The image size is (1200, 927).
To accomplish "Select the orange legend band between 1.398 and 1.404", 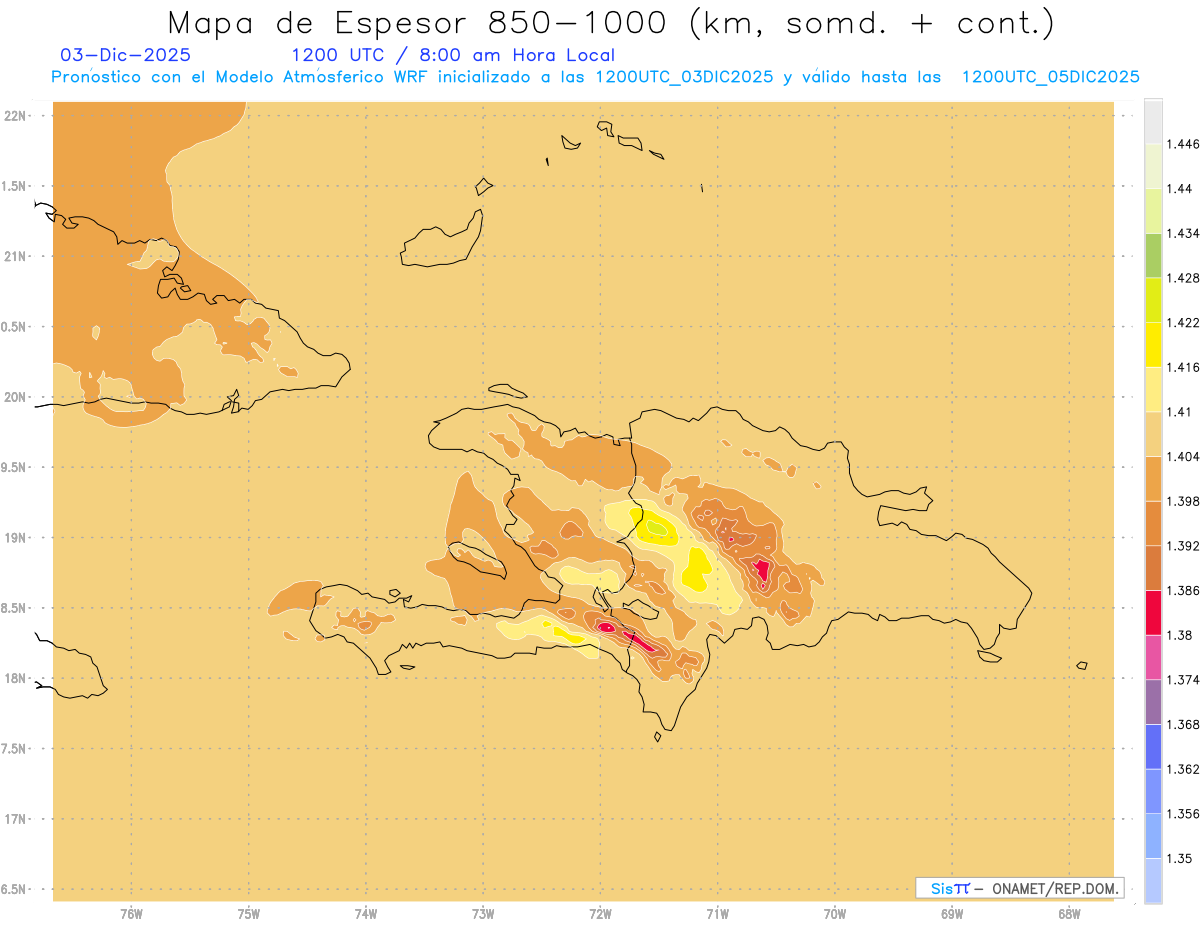I will 1153,478.
